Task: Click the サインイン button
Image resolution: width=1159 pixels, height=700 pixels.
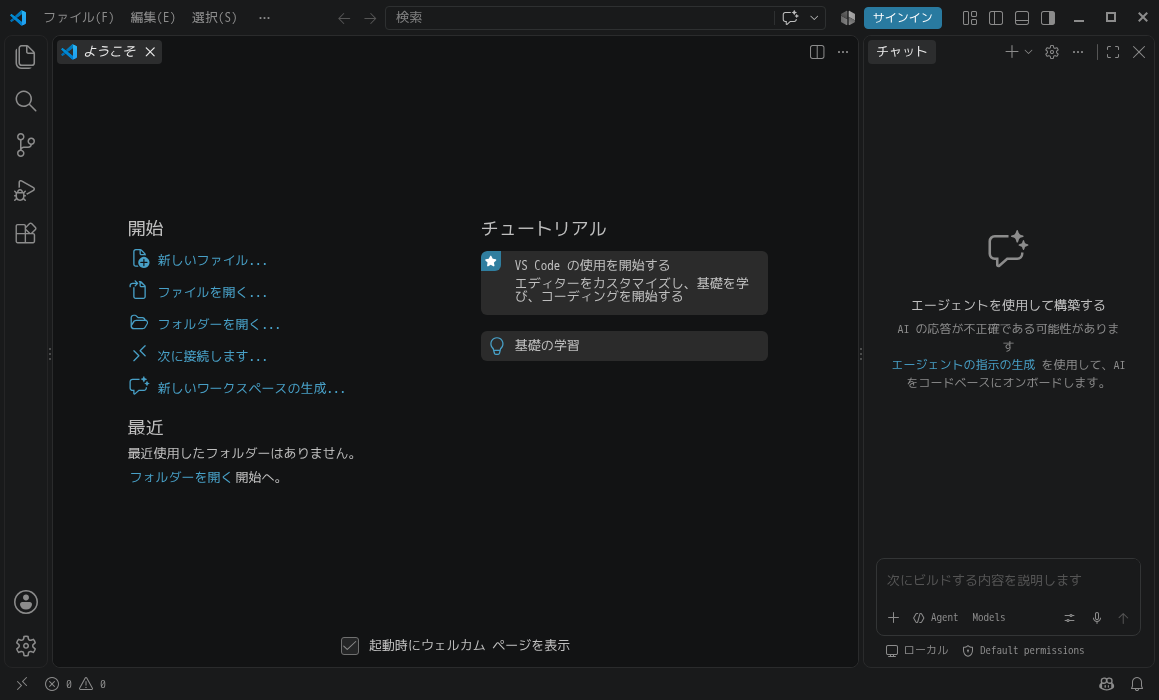Action: click(903, 18)
